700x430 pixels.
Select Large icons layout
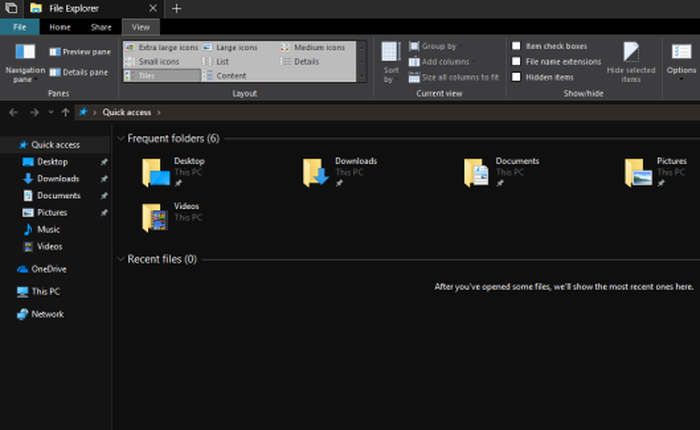coord(230,47)
